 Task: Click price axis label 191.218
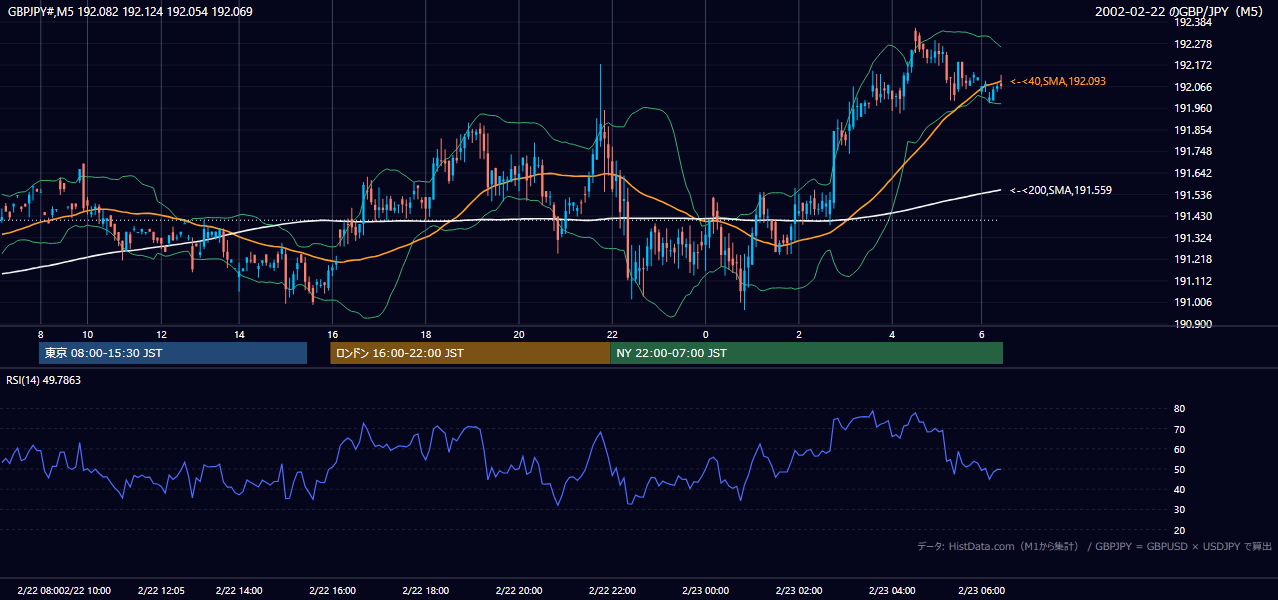[x=1193, y=259]
